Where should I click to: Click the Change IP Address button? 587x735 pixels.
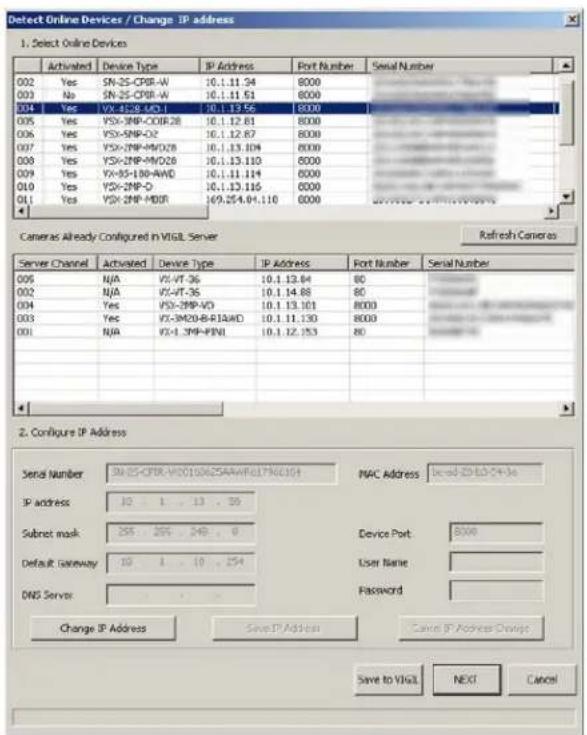[x=103, y=628]
